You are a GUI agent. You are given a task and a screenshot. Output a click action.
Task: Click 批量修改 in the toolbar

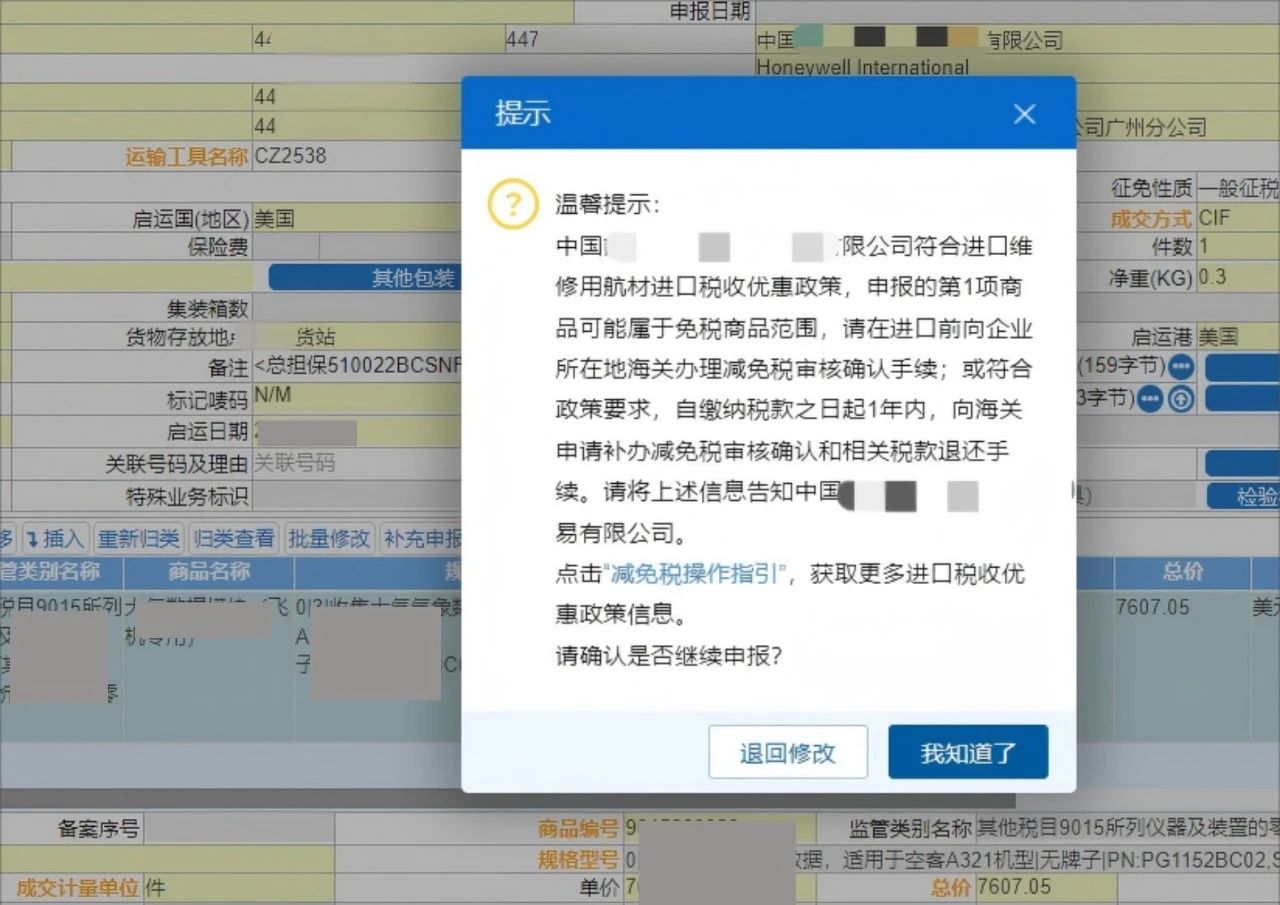pyautogui.click(x=329, y=537)
